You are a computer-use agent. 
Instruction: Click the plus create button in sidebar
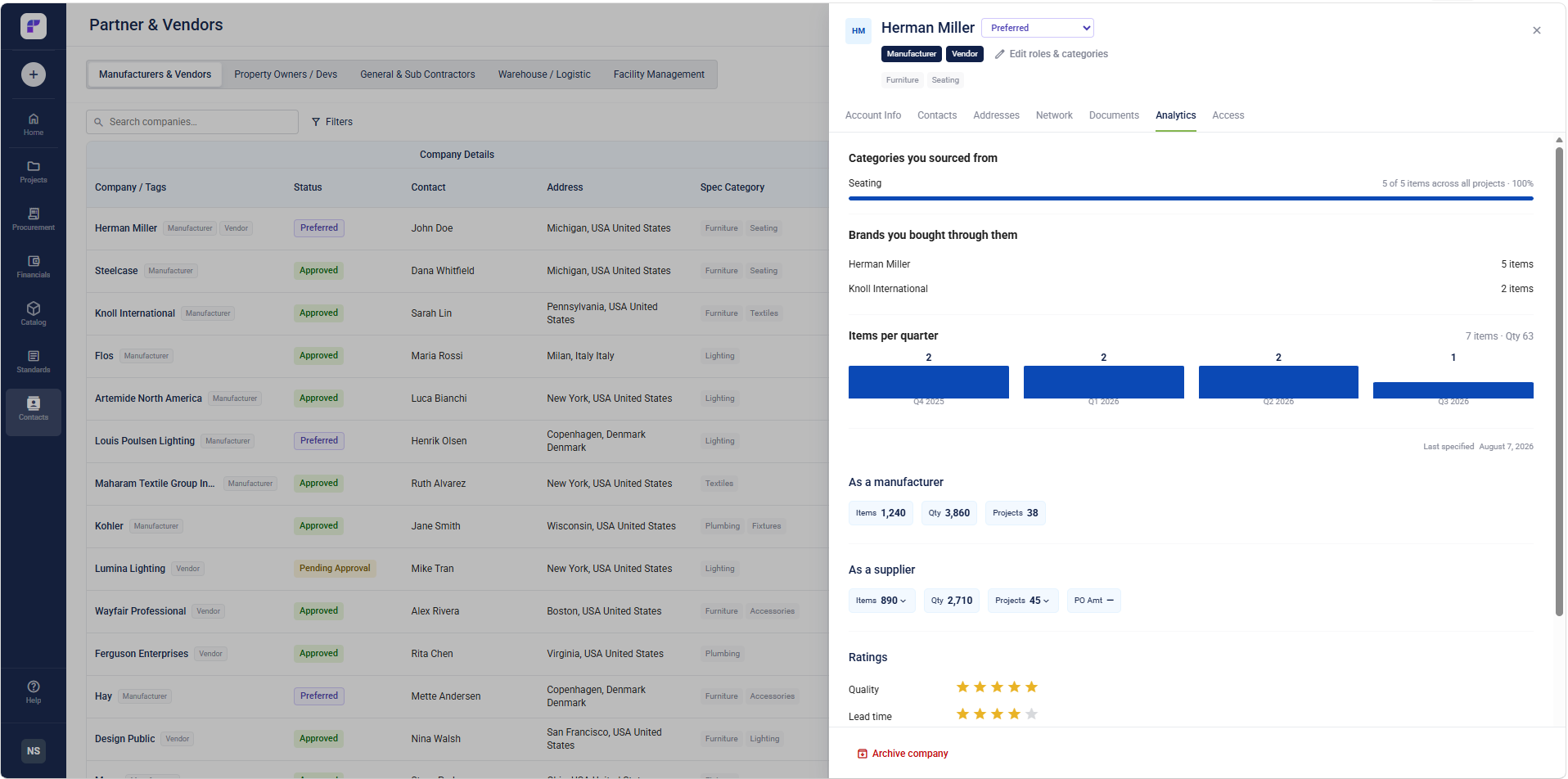pos(34,74)
